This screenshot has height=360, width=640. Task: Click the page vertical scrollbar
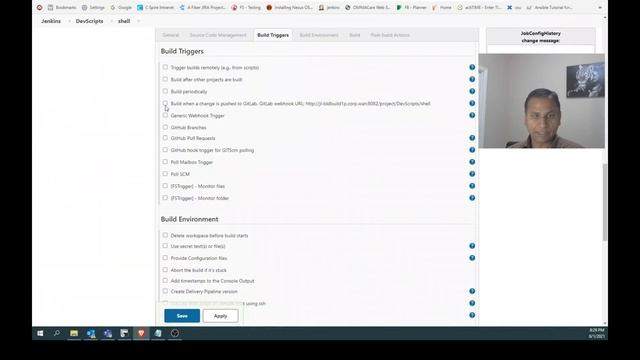coord(605,202)
